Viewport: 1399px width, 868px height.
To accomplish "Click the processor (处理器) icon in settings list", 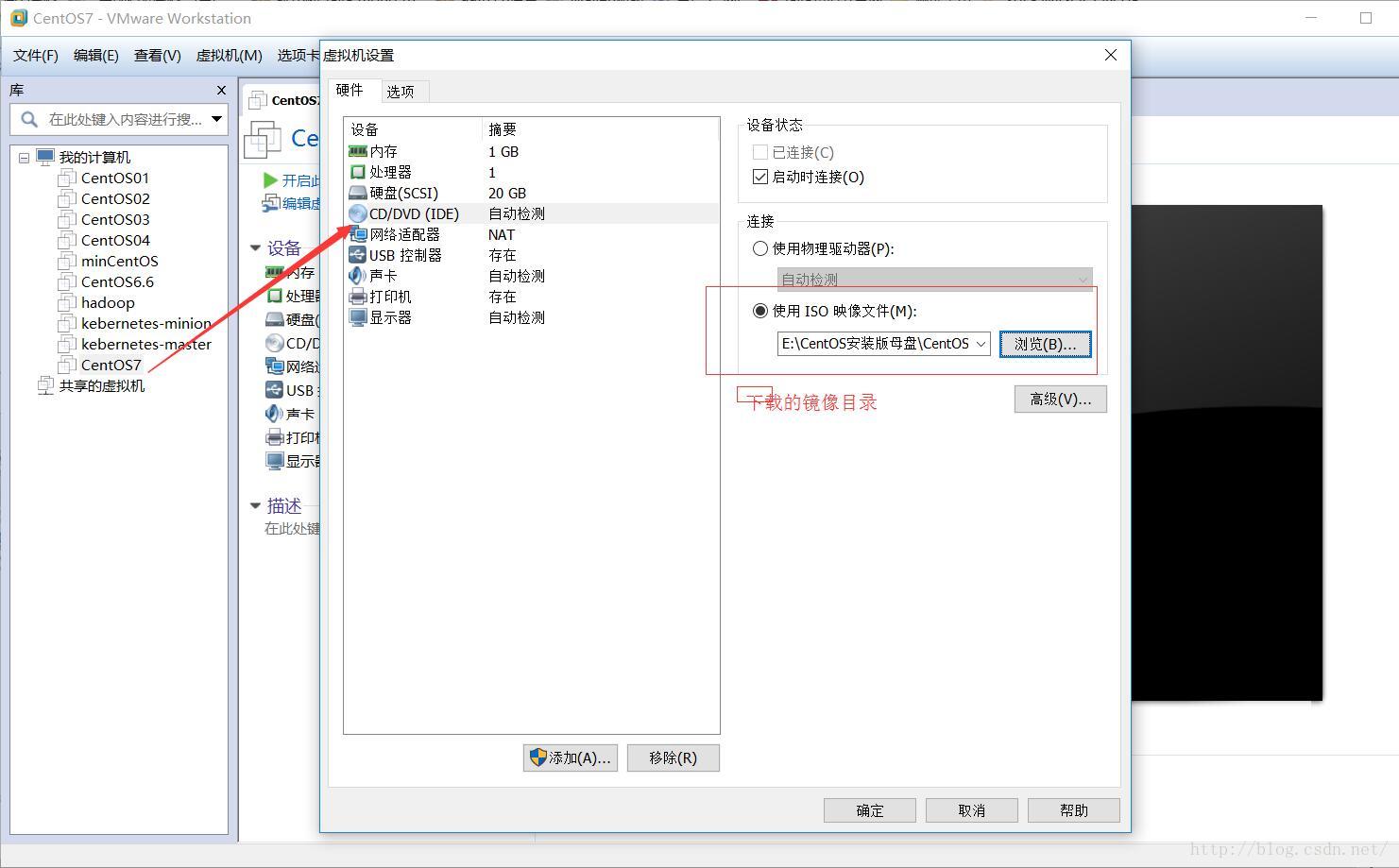I will pos(357,172).
